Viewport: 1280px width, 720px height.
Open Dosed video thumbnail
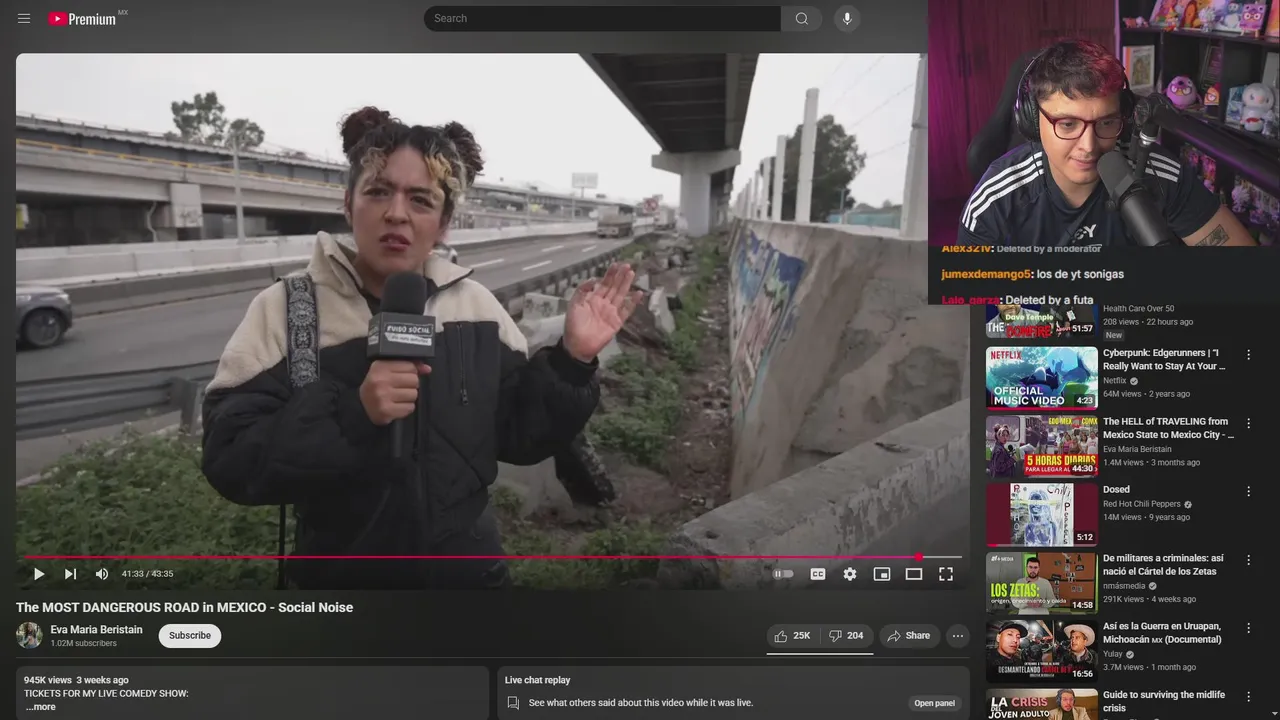tap(1042, 515)
